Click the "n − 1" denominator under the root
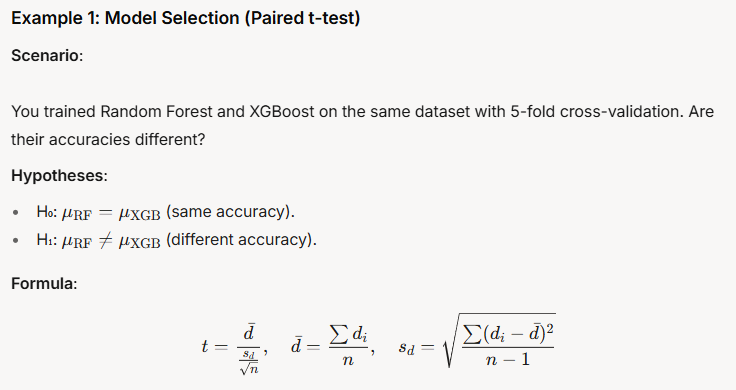 (508, 359)
